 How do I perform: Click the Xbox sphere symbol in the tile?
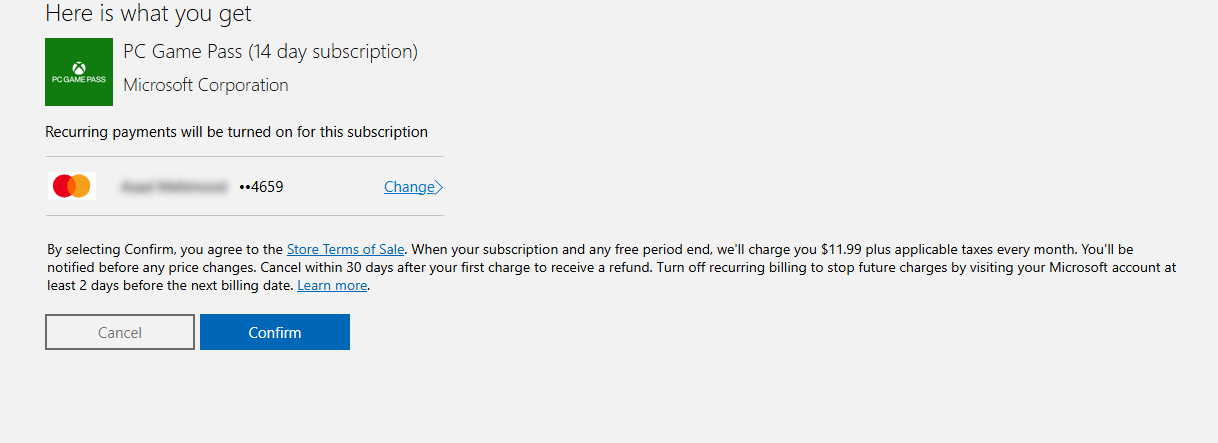tap(79, 65)
